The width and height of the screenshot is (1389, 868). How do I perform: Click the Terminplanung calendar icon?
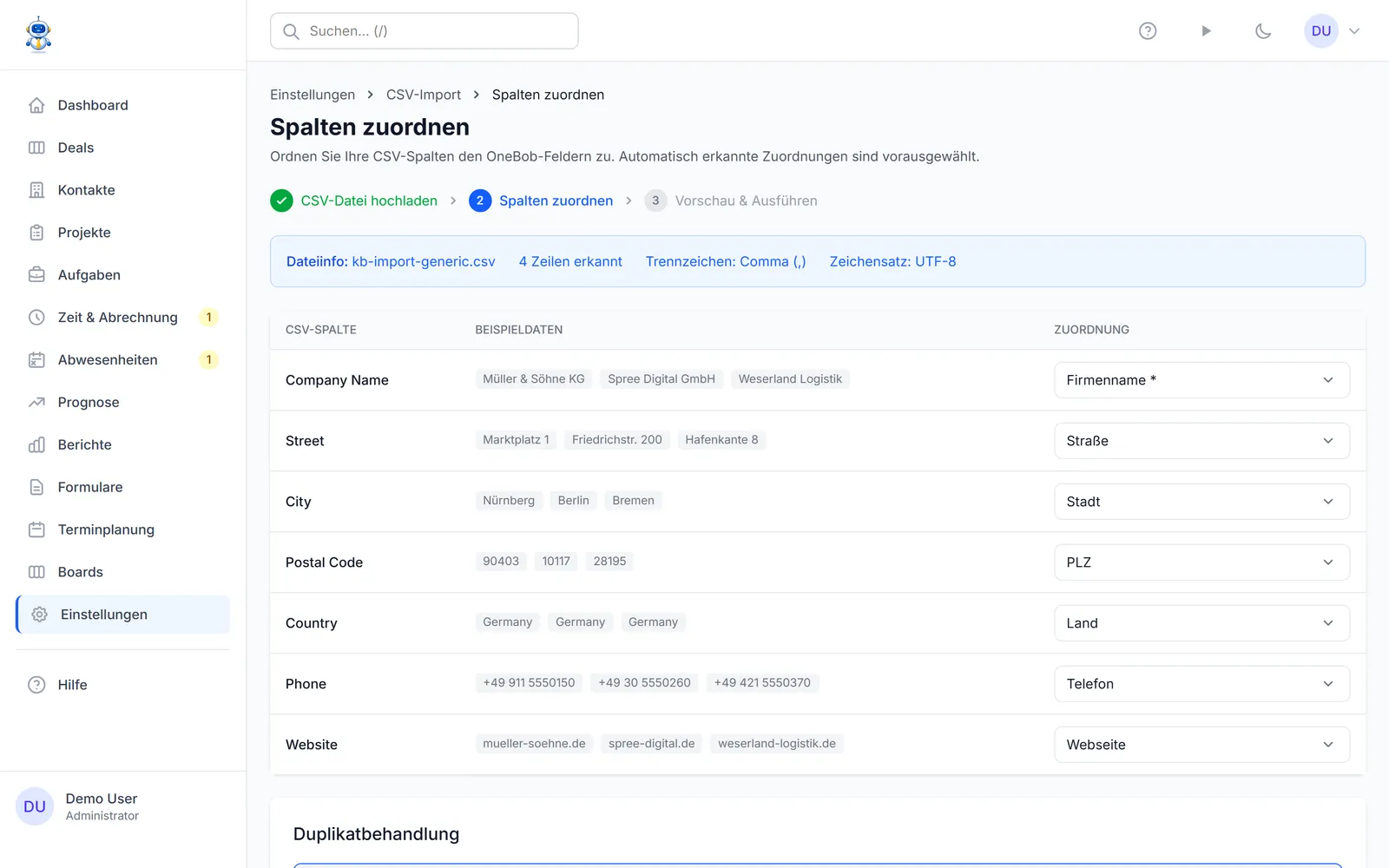tap(36, 530)
